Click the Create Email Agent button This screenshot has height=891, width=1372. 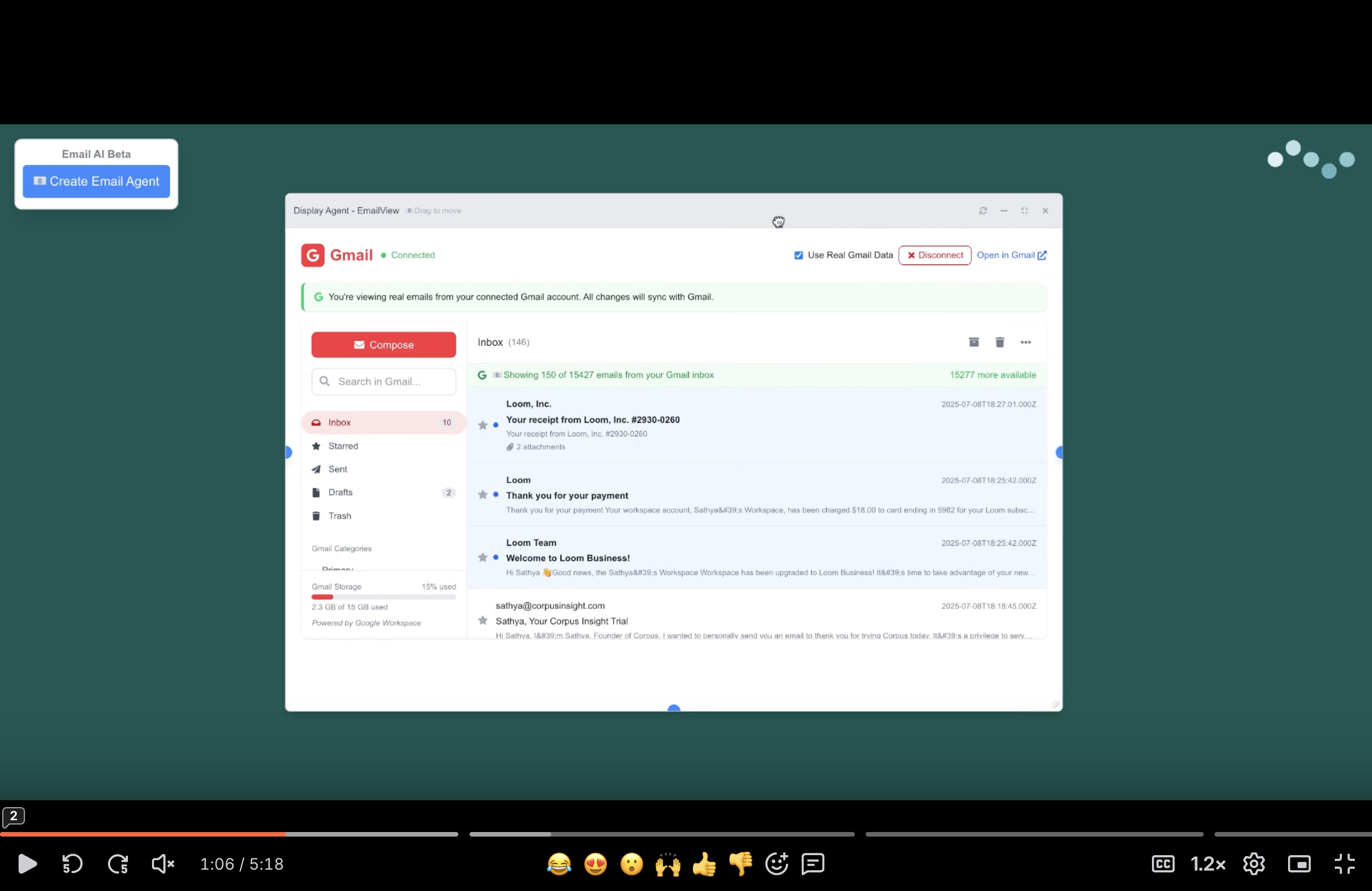click(96, 181)
